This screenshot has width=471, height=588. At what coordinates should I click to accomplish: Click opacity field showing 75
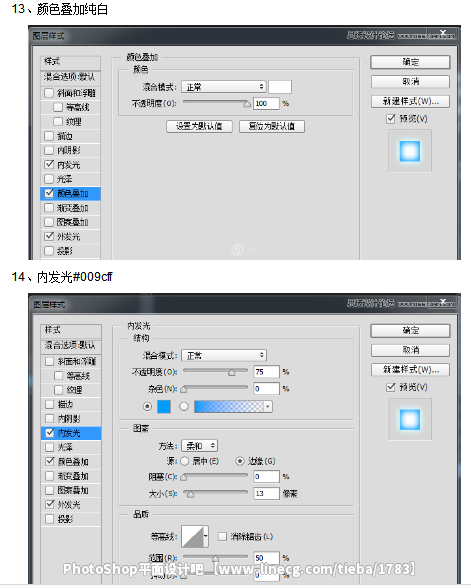point(266,372)
